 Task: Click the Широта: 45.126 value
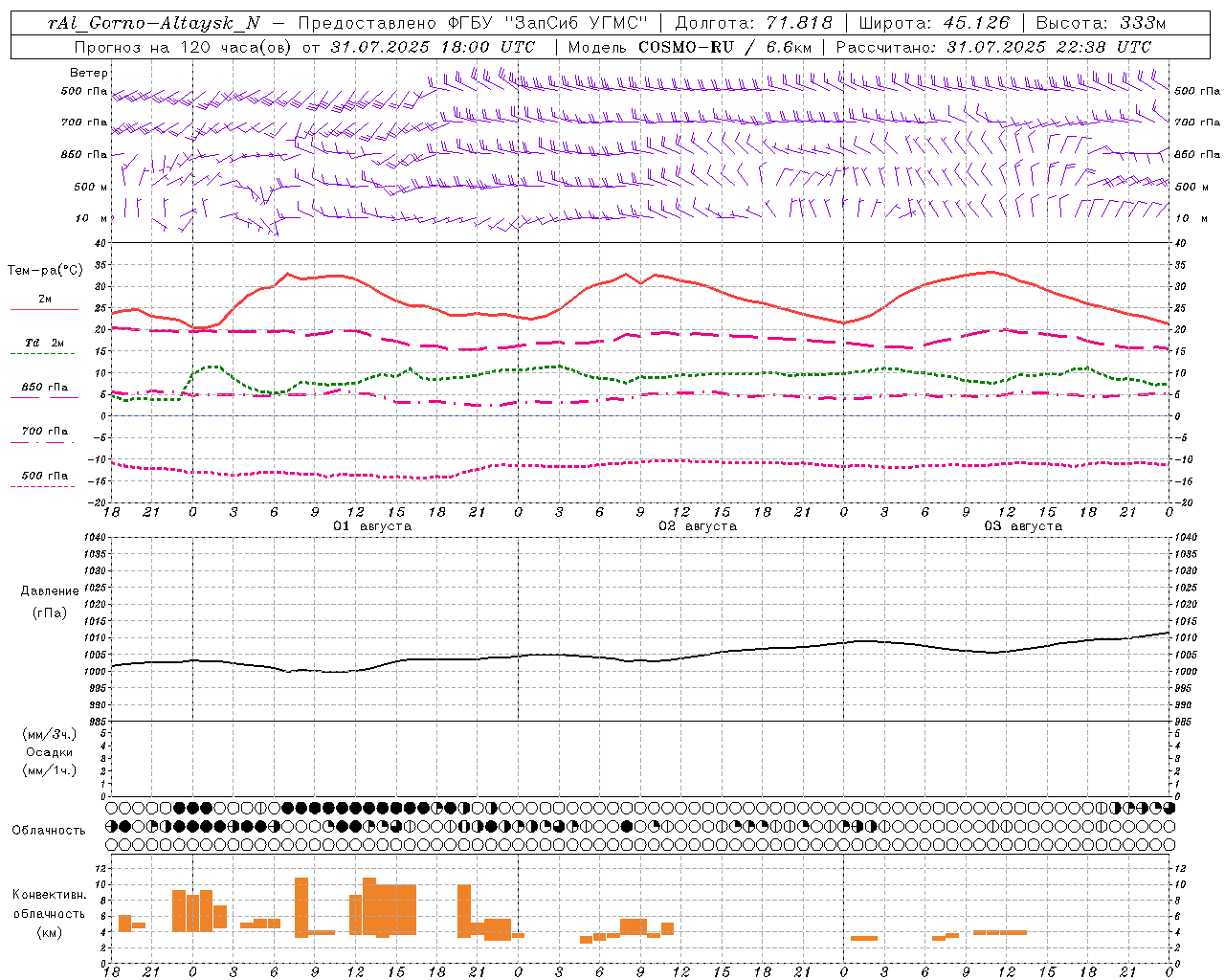[x=933, y=23]
